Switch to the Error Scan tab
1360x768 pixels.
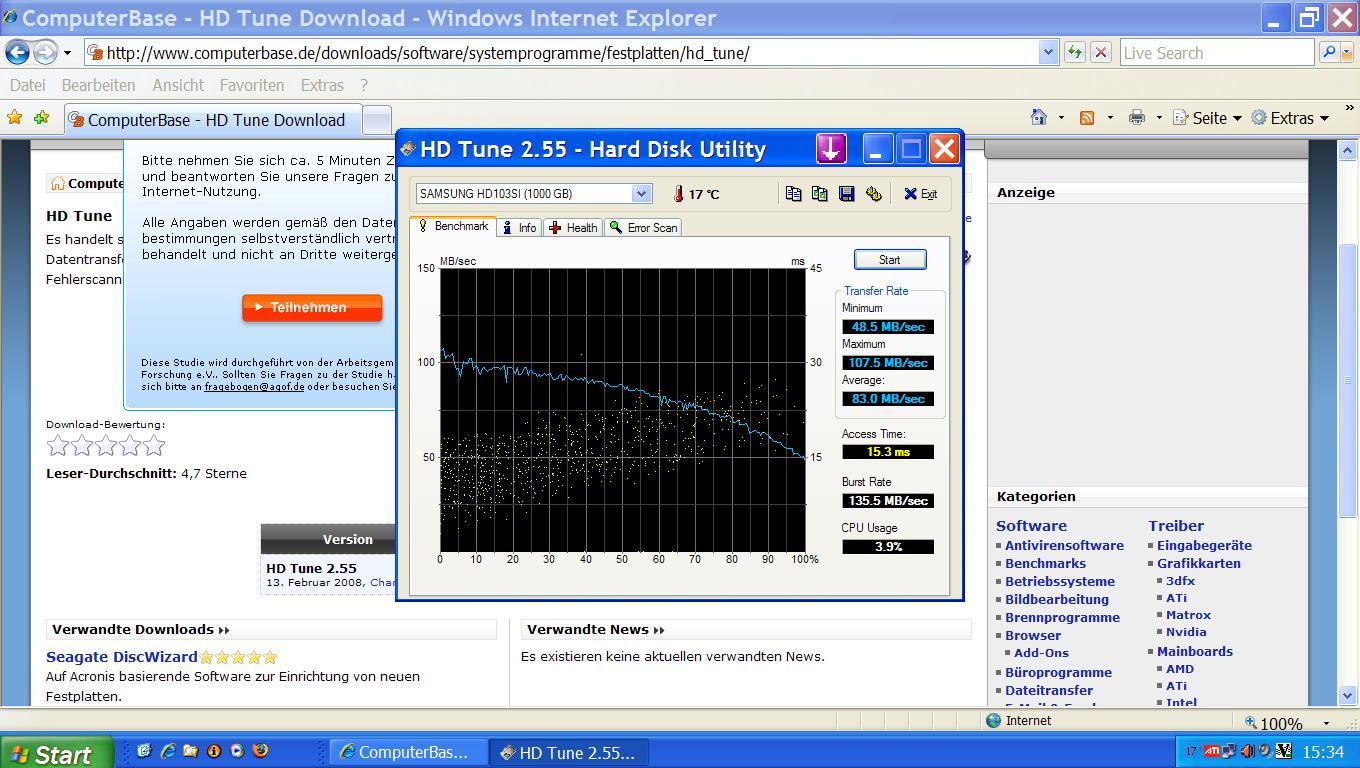click(x=643, y=228)
